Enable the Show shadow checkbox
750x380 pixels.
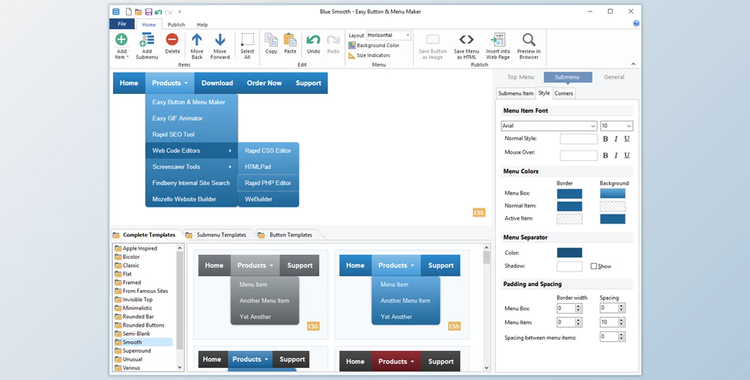(x=594, y=266)
